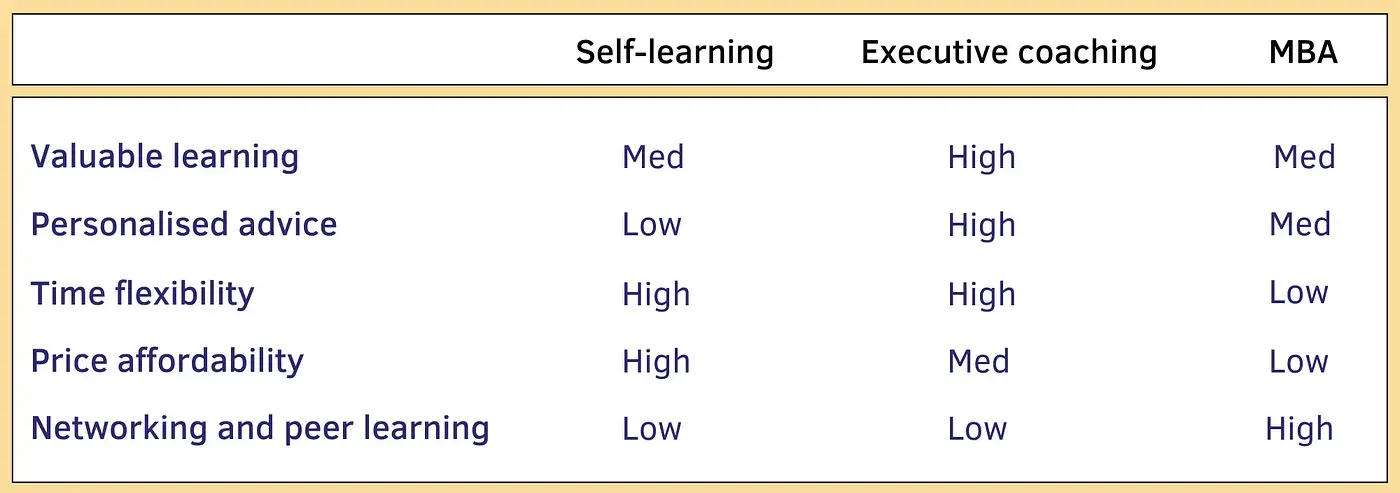Click MBA's Valuable learning value Med

pyautogui.click(x=1304, y=157)
